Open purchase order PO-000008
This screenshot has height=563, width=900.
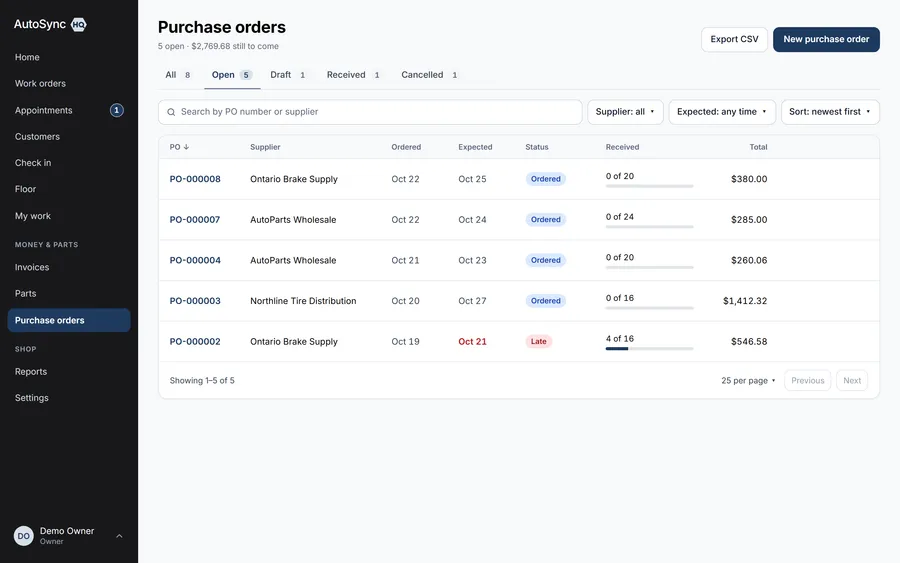pos(195,179)
